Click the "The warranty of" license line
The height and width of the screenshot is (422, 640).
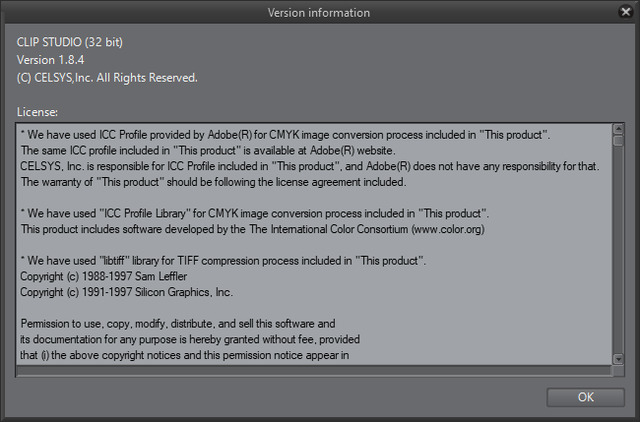tap(213, 182)
